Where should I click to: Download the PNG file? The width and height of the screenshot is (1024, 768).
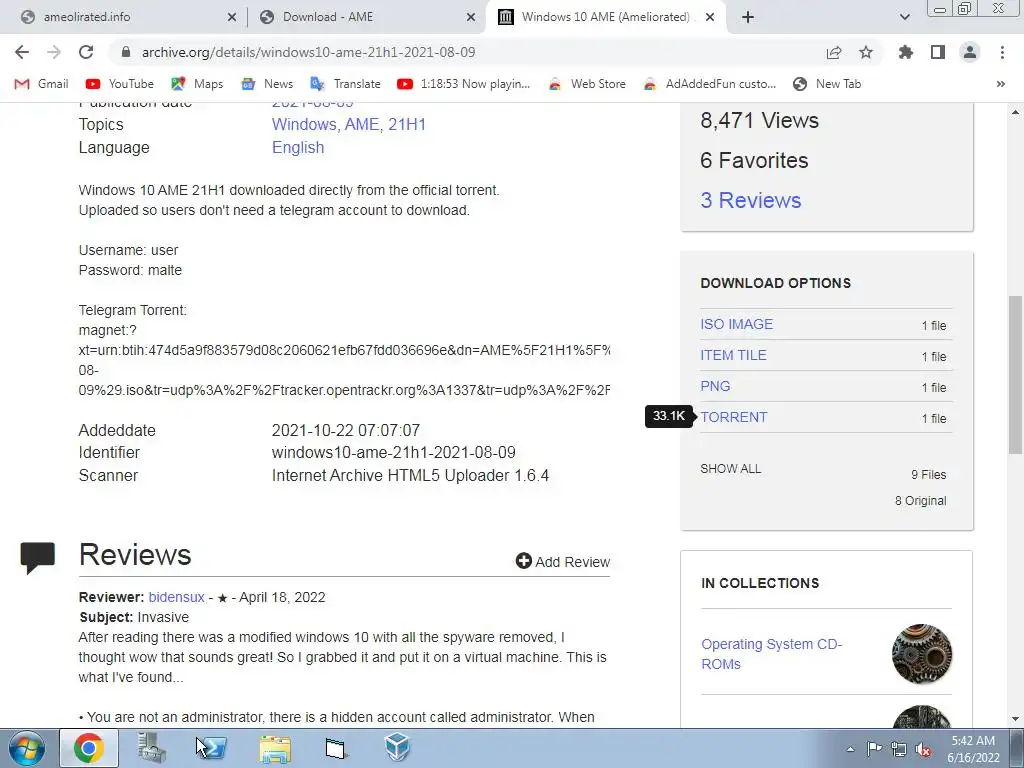point(715,386)
